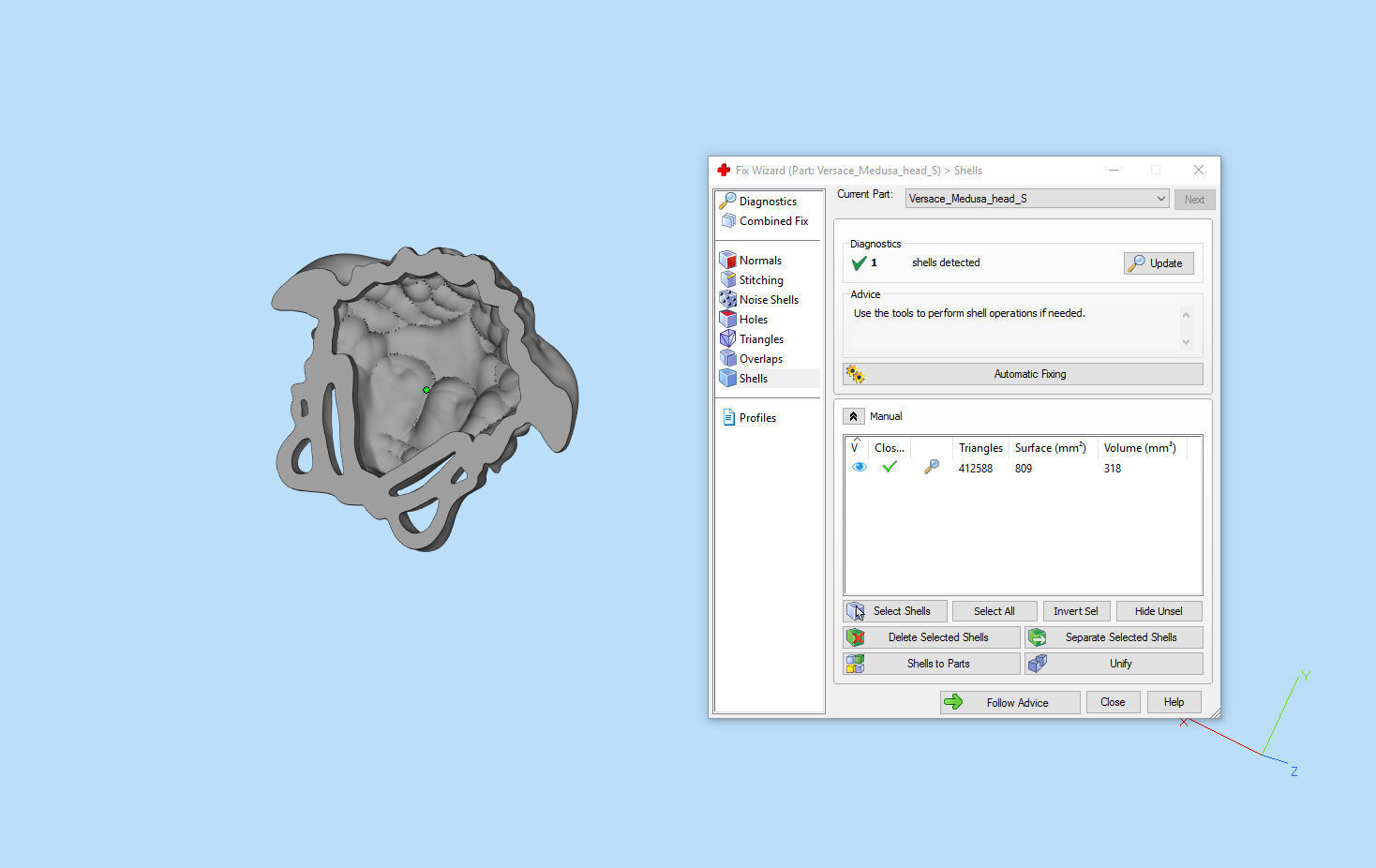Click Select All shells
The height and width of the screenshot is (868, 1376).
click(x=995, y=611)
